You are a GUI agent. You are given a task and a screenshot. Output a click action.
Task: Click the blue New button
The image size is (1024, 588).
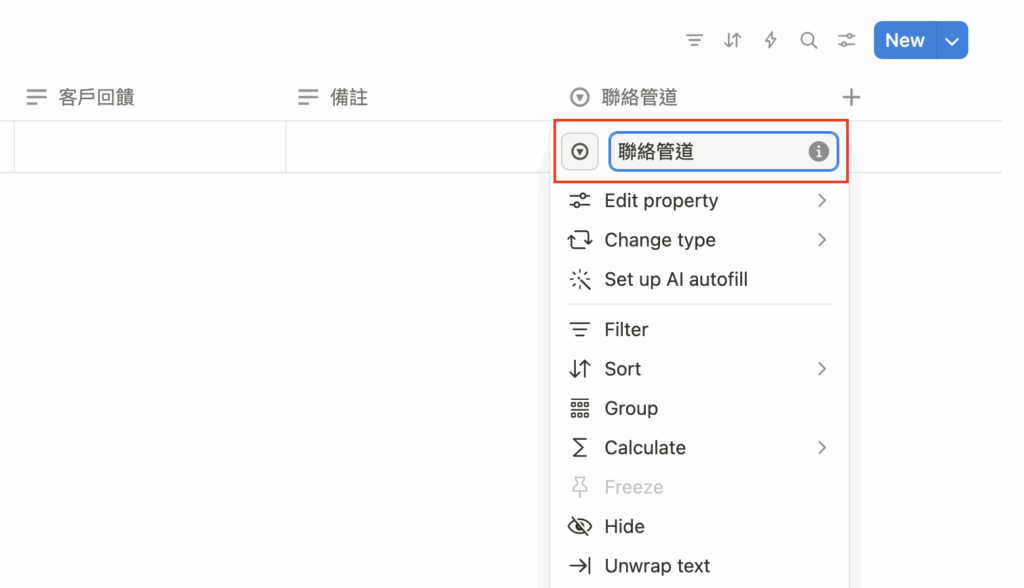[904, 41]
